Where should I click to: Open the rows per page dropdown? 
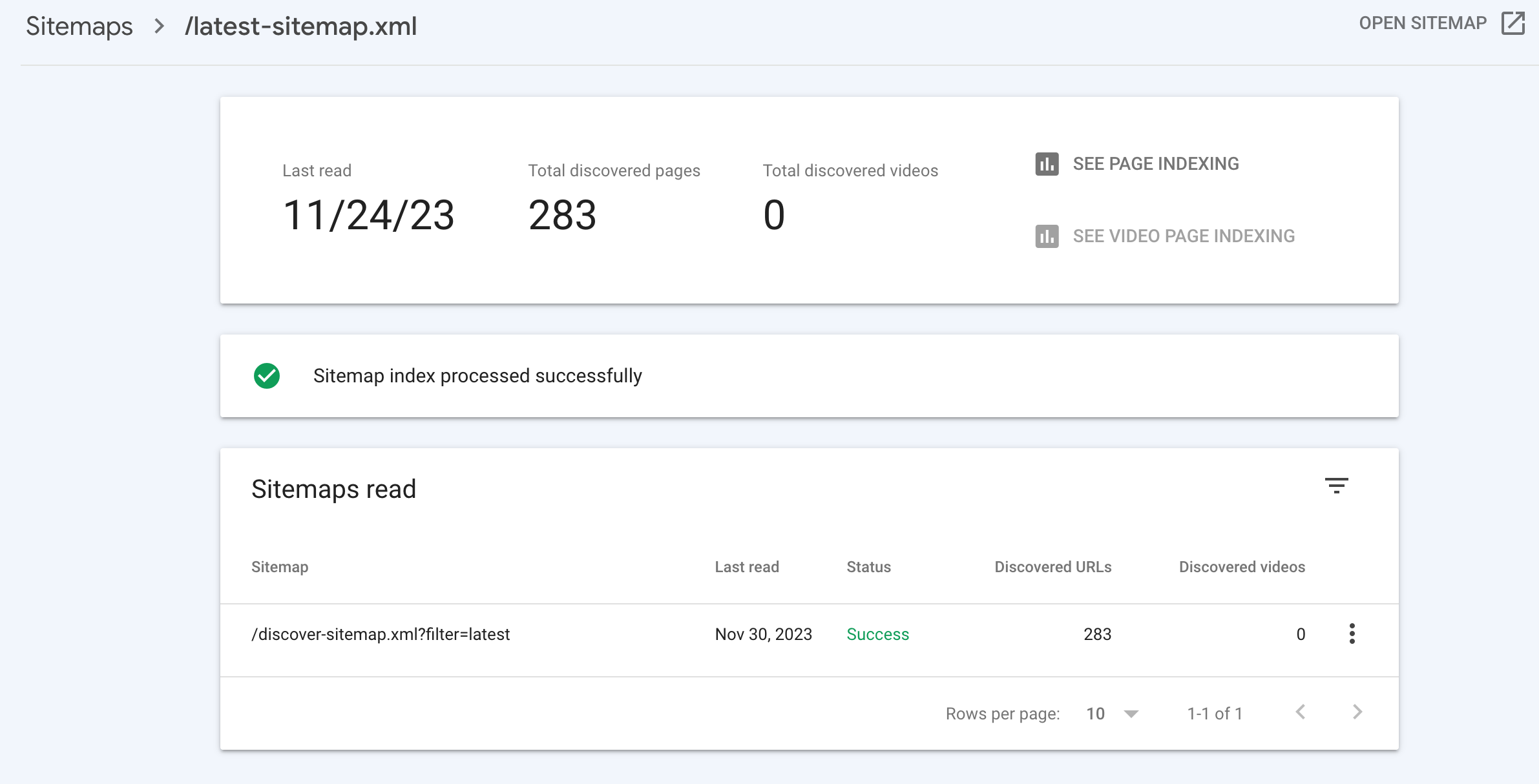(x=1112, y=714)
